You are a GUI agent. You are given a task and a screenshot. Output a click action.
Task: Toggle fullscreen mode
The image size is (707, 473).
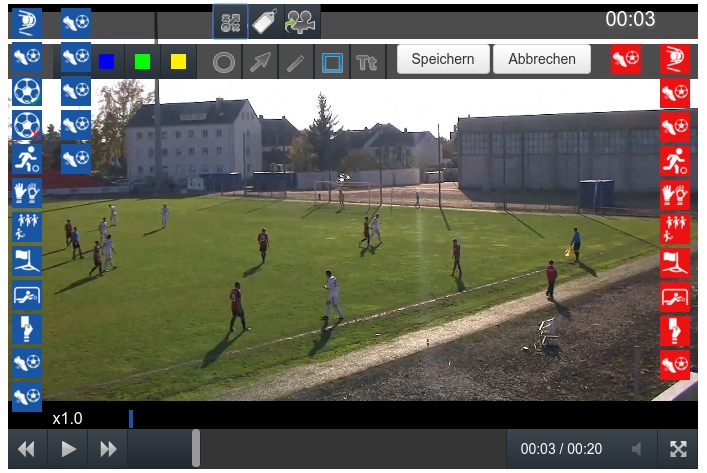tap(678, 449)
